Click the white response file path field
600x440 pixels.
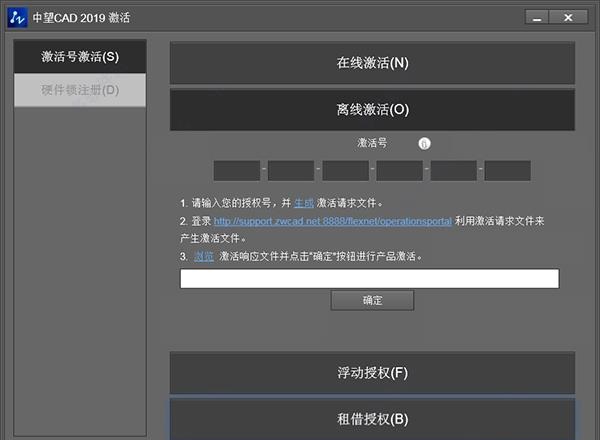tap(370, 279)
